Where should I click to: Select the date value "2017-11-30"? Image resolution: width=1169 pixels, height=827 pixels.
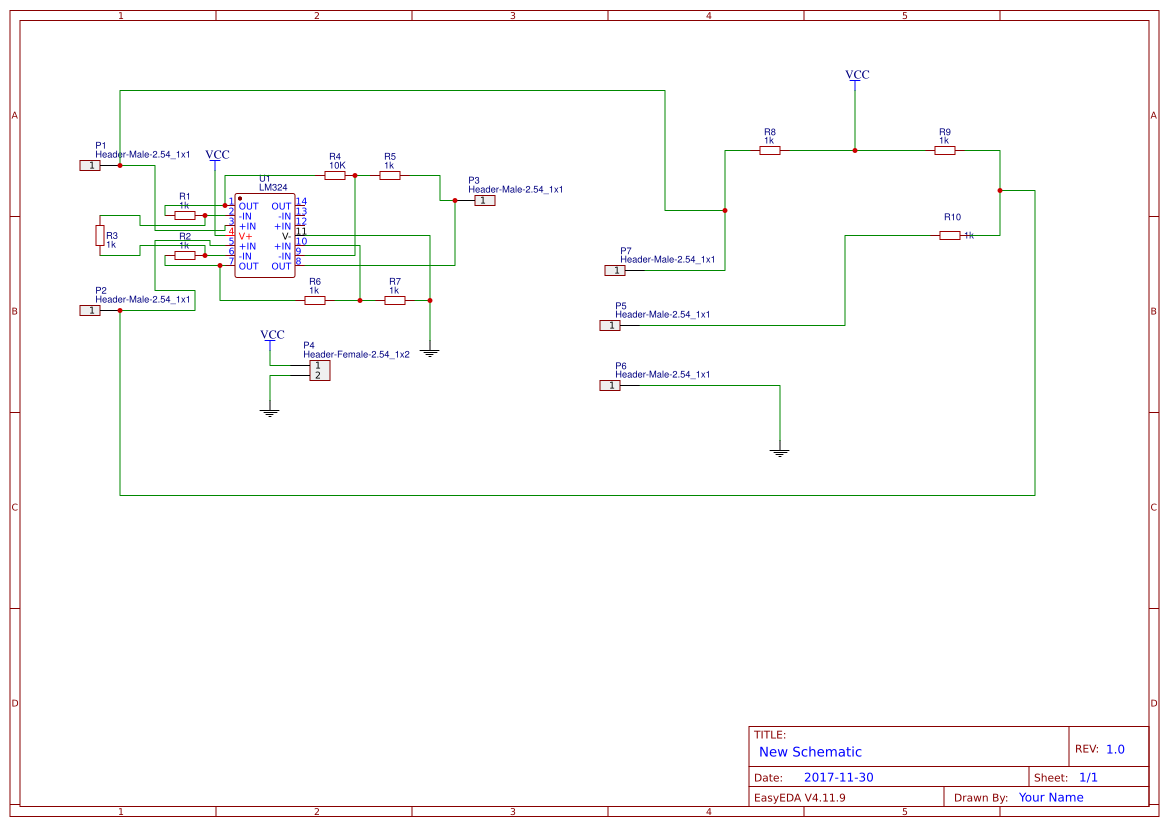coord(838,778)
